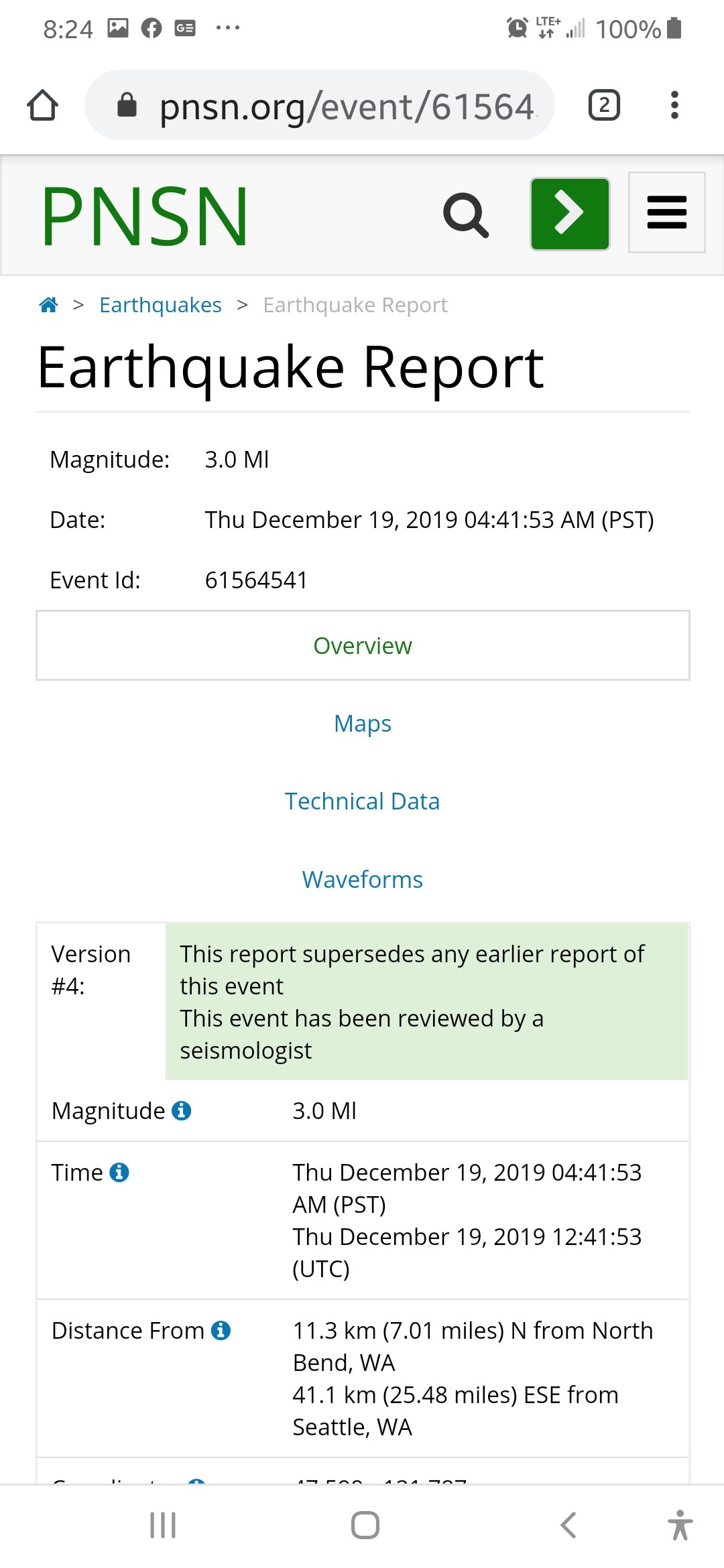Click the PNSN logo

pyautogui.click(x=145, y=216)
